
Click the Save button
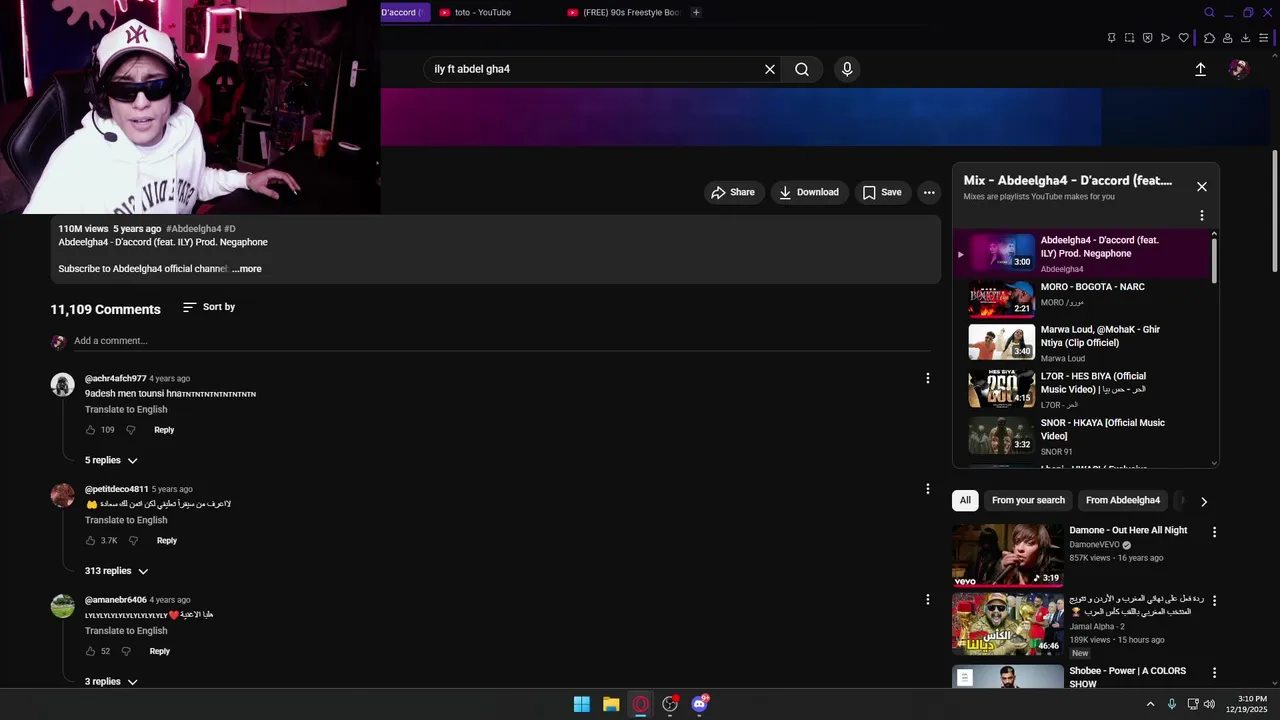[x=882, y=192]
